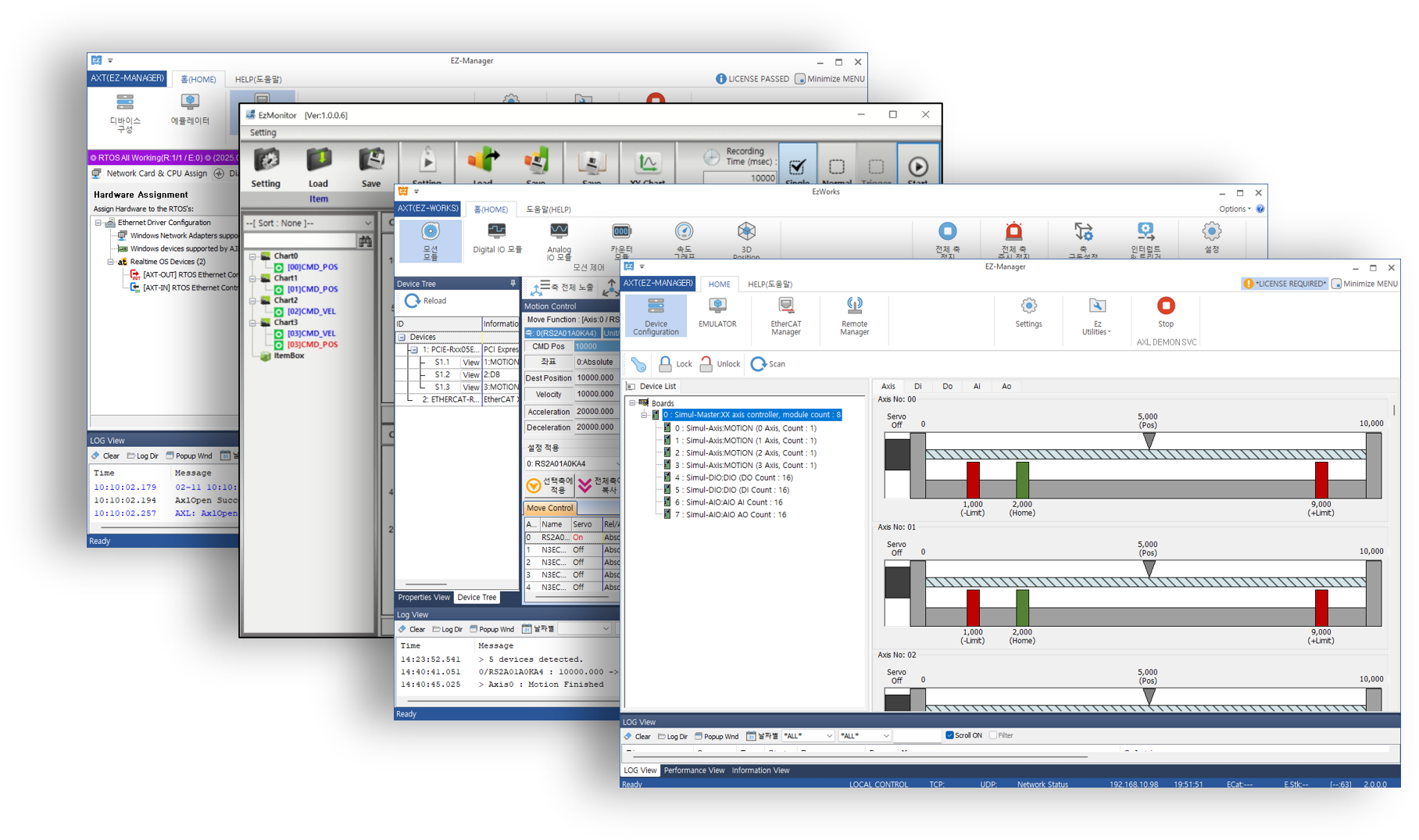Click View button for S1.1
The image size is (1419, 840).
(470, 363)
